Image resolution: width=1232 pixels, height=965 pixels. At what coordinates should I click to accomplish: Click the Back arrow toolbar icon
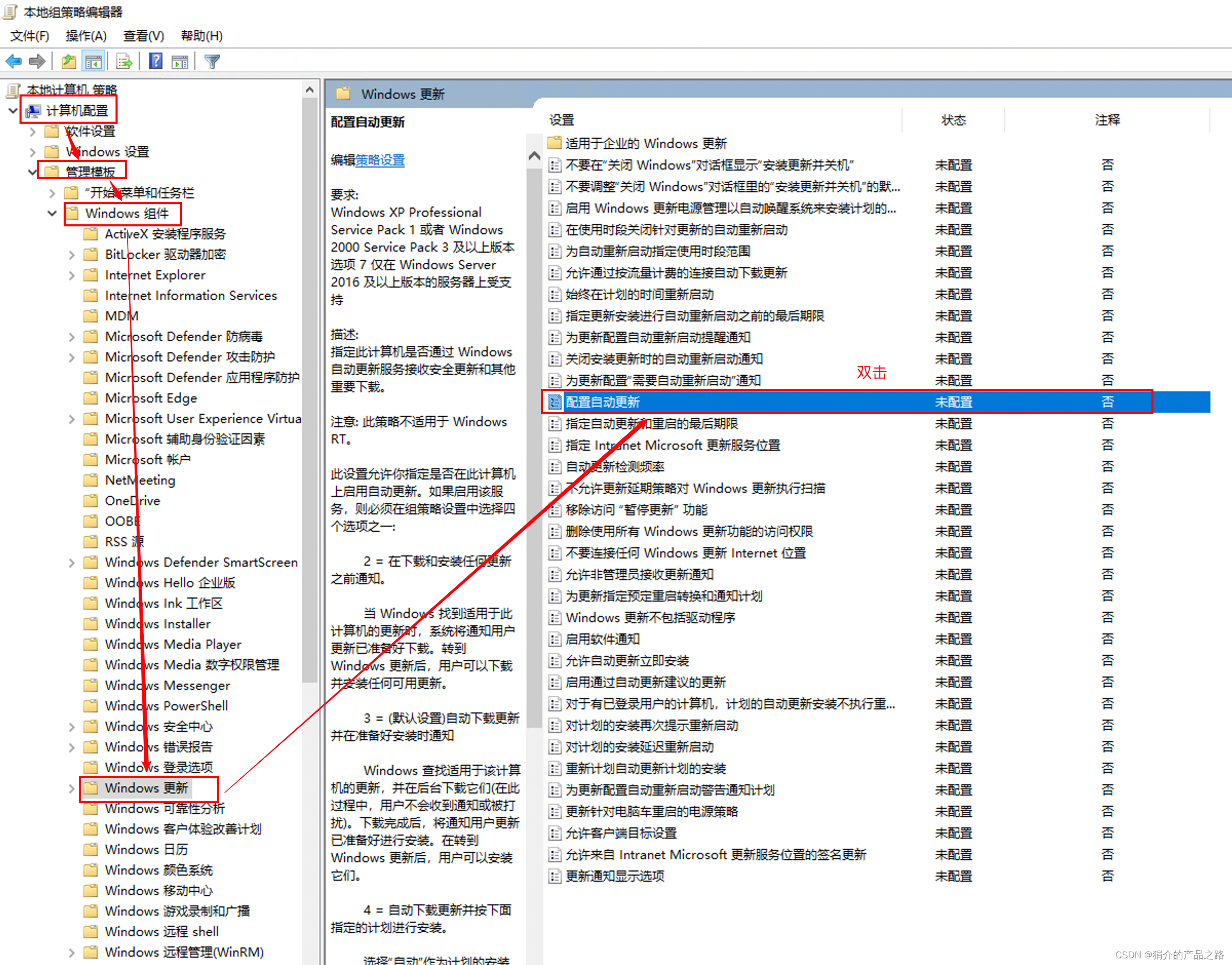pos(13,61)
